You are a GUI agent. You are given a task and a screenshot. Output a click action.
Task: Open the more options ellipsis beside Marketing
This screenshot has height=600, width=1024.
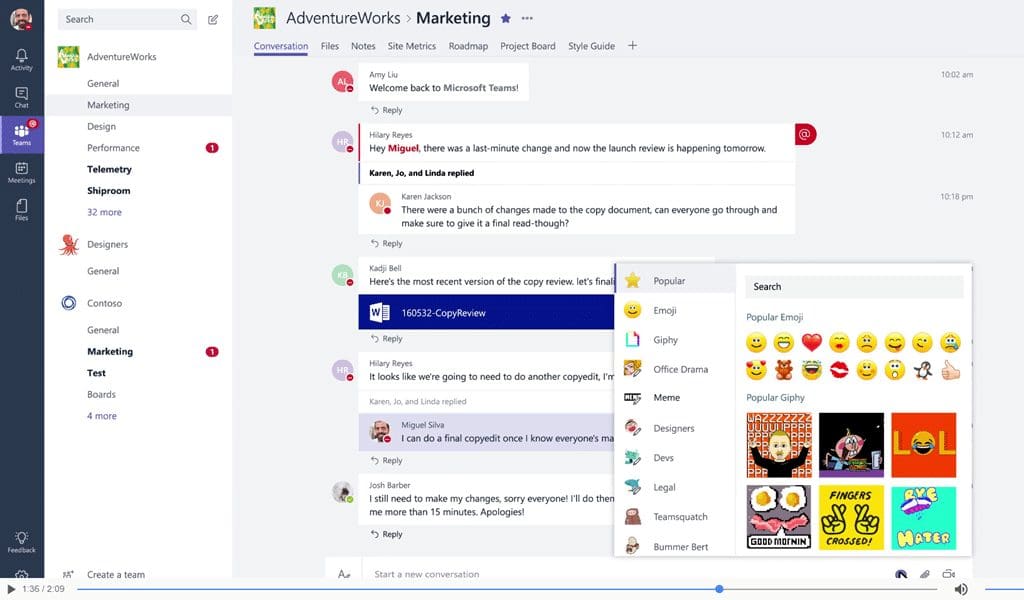pos(527,18)
